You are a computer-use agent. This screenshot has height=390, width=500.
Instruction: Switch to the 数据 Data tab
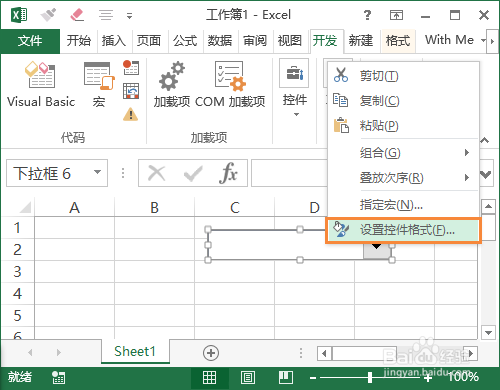click(220, 41)
